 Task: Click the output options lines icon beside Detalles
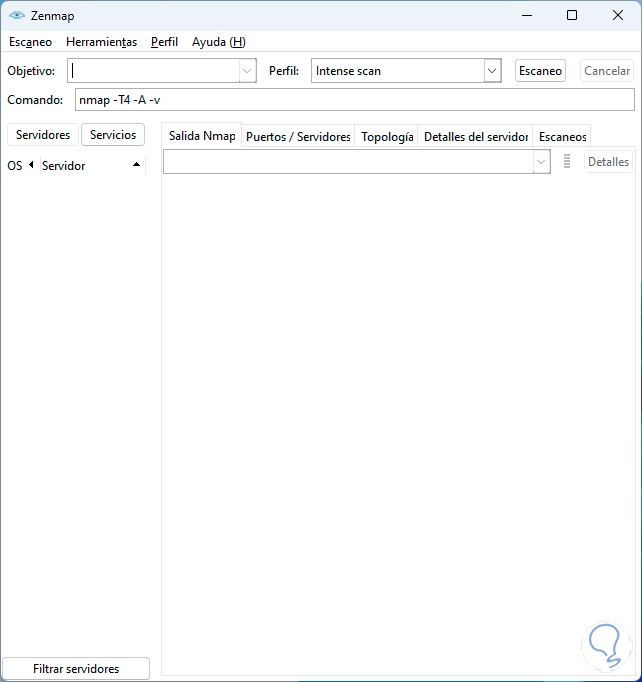tap(567, 161)
